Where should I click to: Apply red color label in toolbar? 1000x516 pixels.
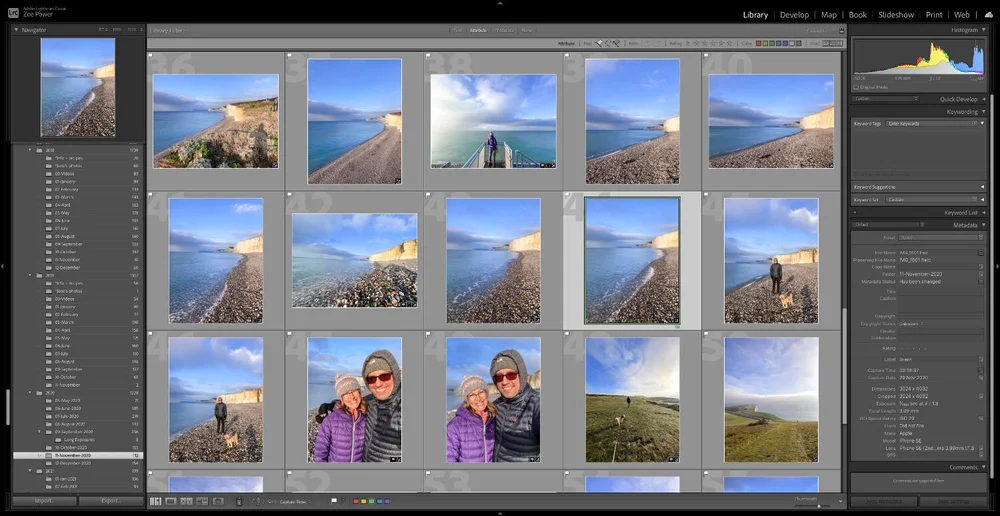[356, 501]
